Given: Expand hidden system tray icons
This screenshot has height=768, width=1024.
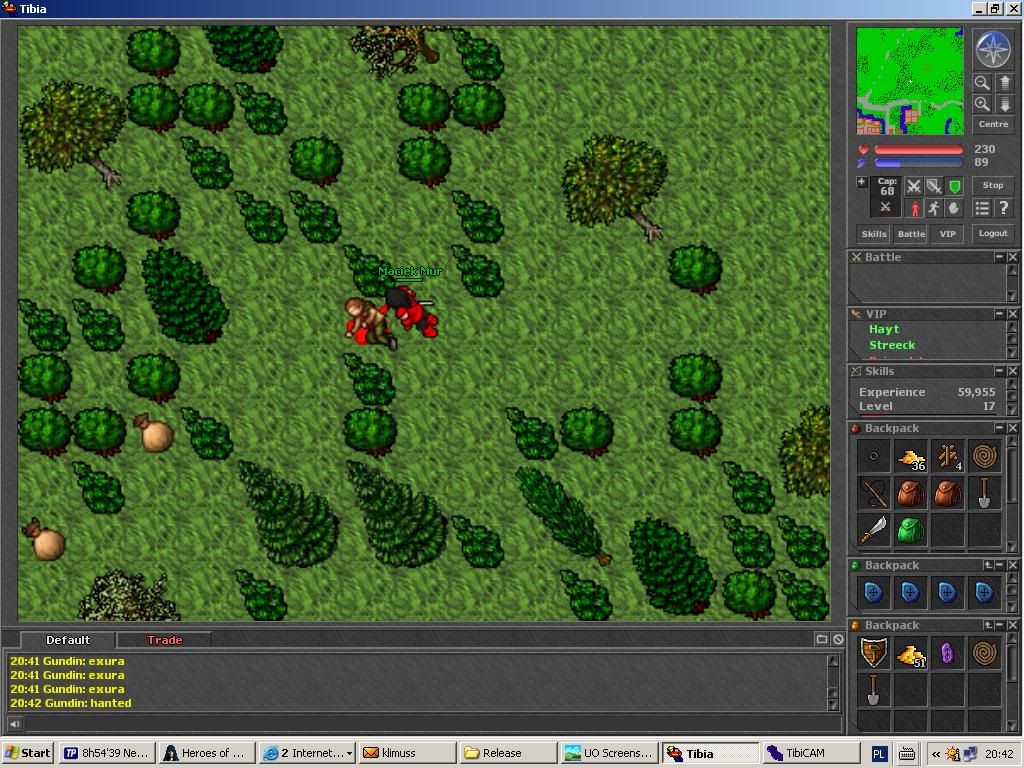Looking at the screenshot, I should (936, 754).
